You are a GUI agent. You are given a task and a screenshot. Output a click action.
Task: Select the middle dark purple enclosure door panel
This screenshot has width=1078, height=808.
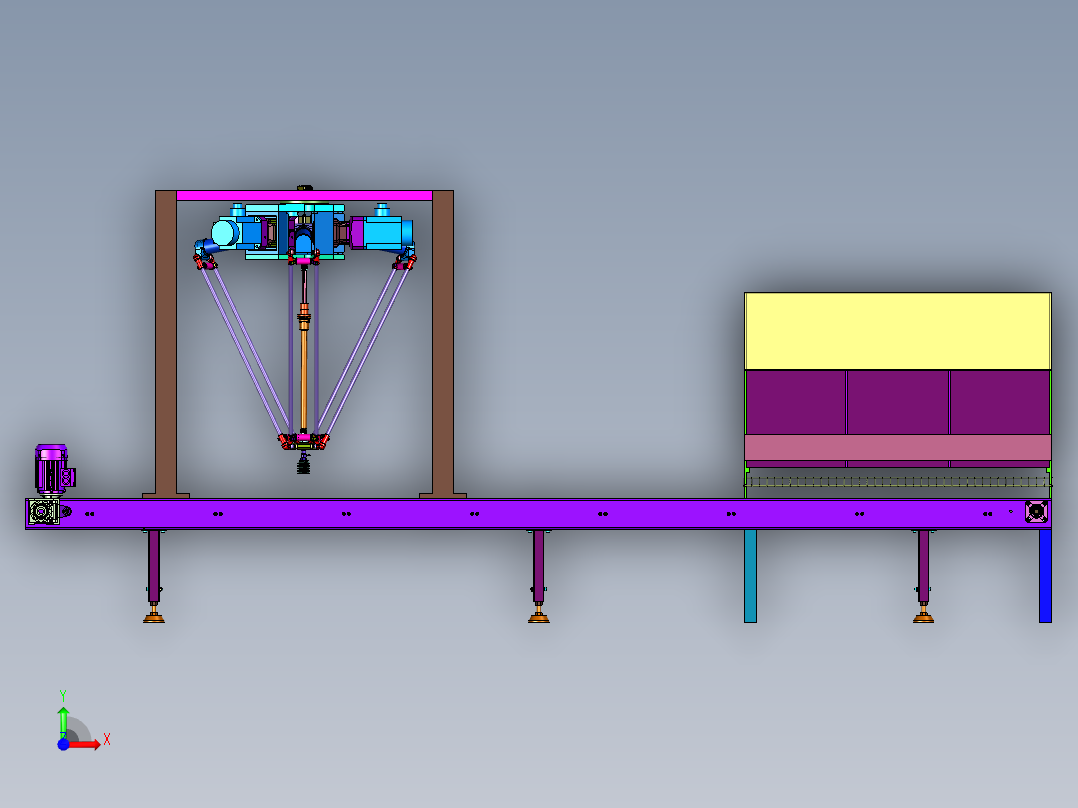point(898,402)
